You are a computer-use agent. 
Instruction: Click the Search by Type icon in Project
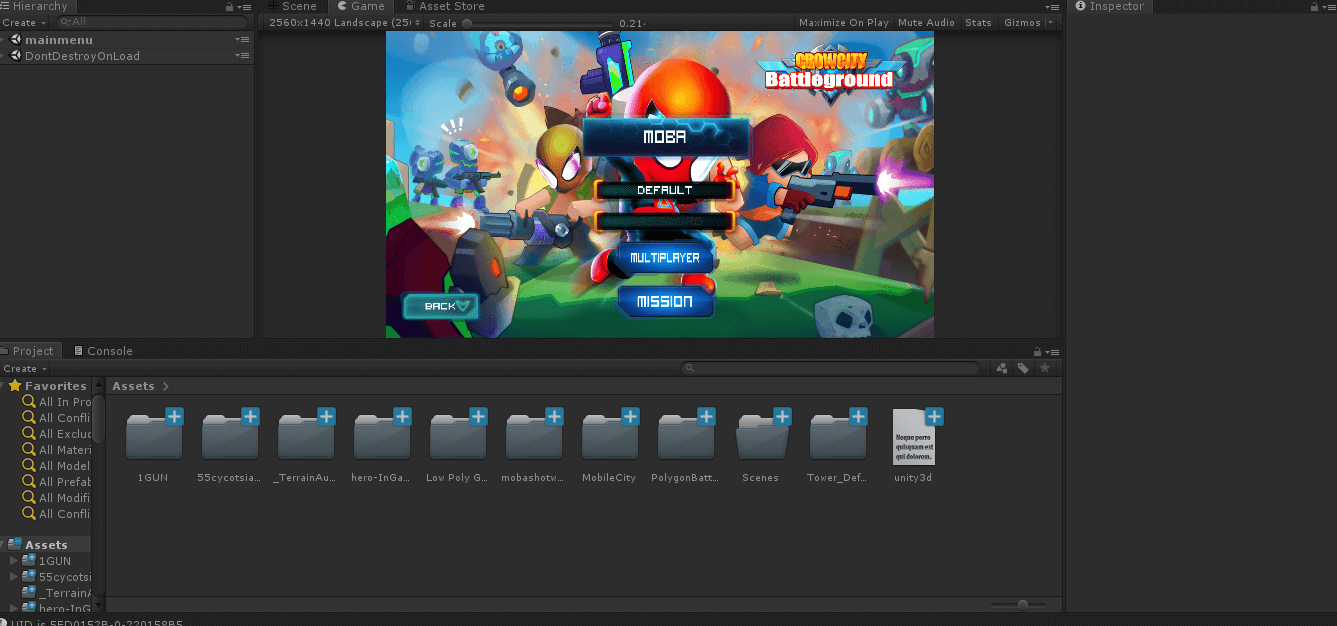[1002, 368]
